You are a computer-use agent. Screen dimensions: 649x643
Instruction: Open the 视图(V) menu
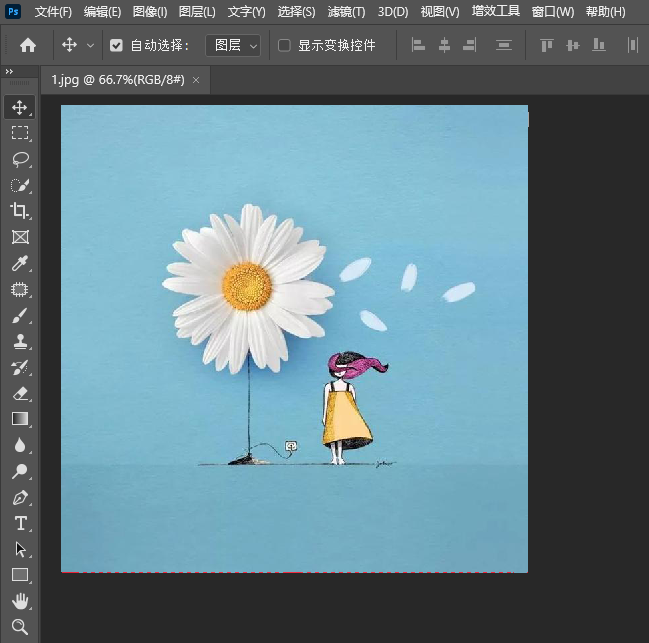coord(440,12)
